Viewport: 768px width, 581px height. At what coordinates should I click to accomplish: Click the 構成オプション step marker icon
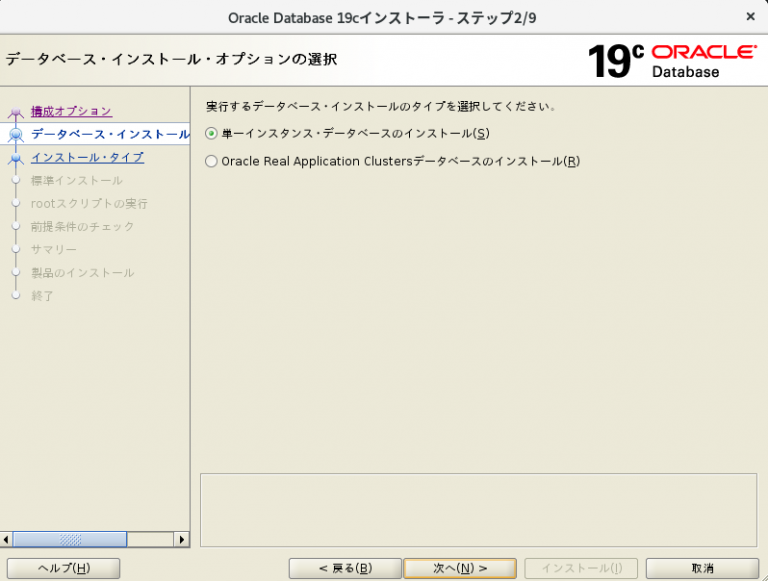click(x=15, y=112)
